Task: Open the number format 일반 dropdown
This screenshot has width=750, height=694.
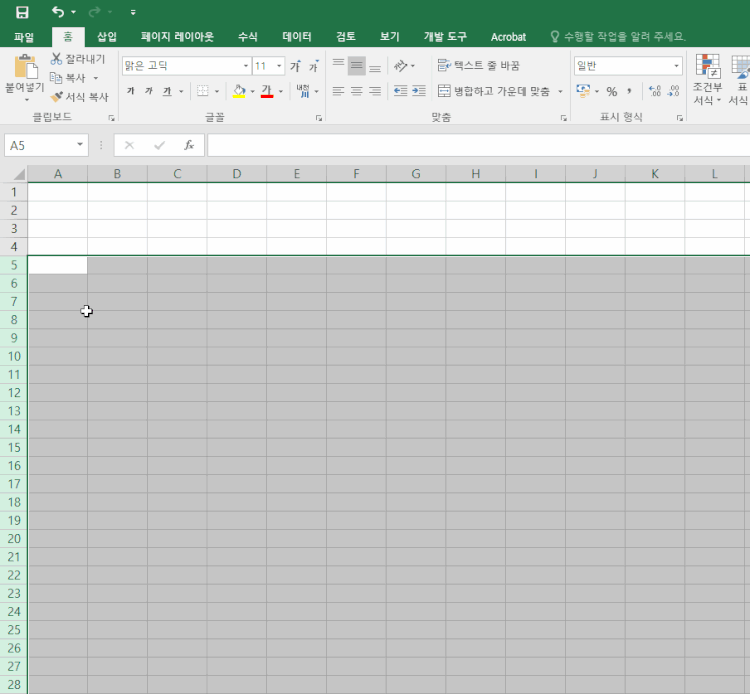Action: [677, 66]
